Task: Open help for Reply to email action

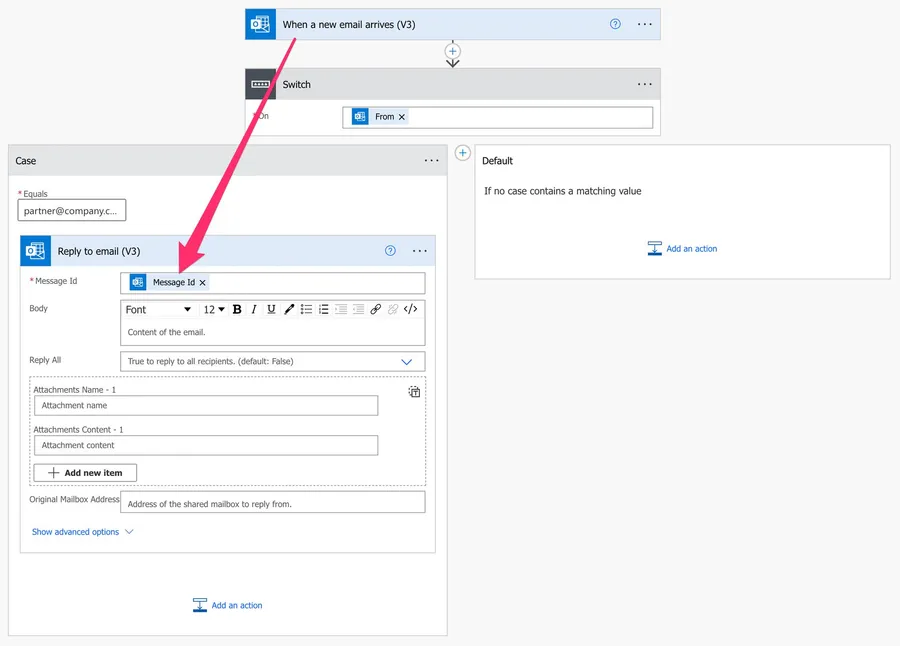Action: [390, 251]
